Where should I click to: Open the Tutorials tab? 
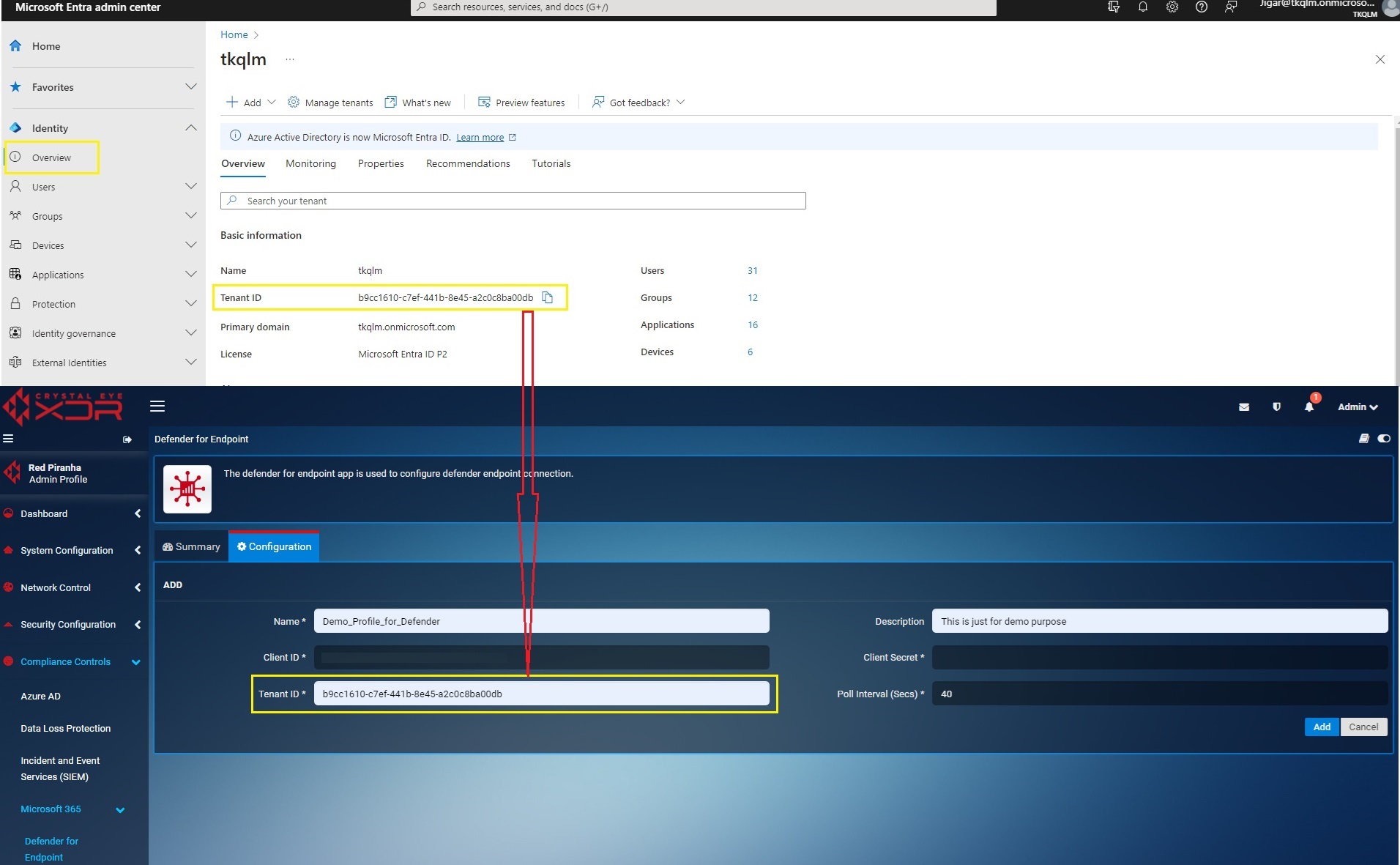click(x=551, y=163)
